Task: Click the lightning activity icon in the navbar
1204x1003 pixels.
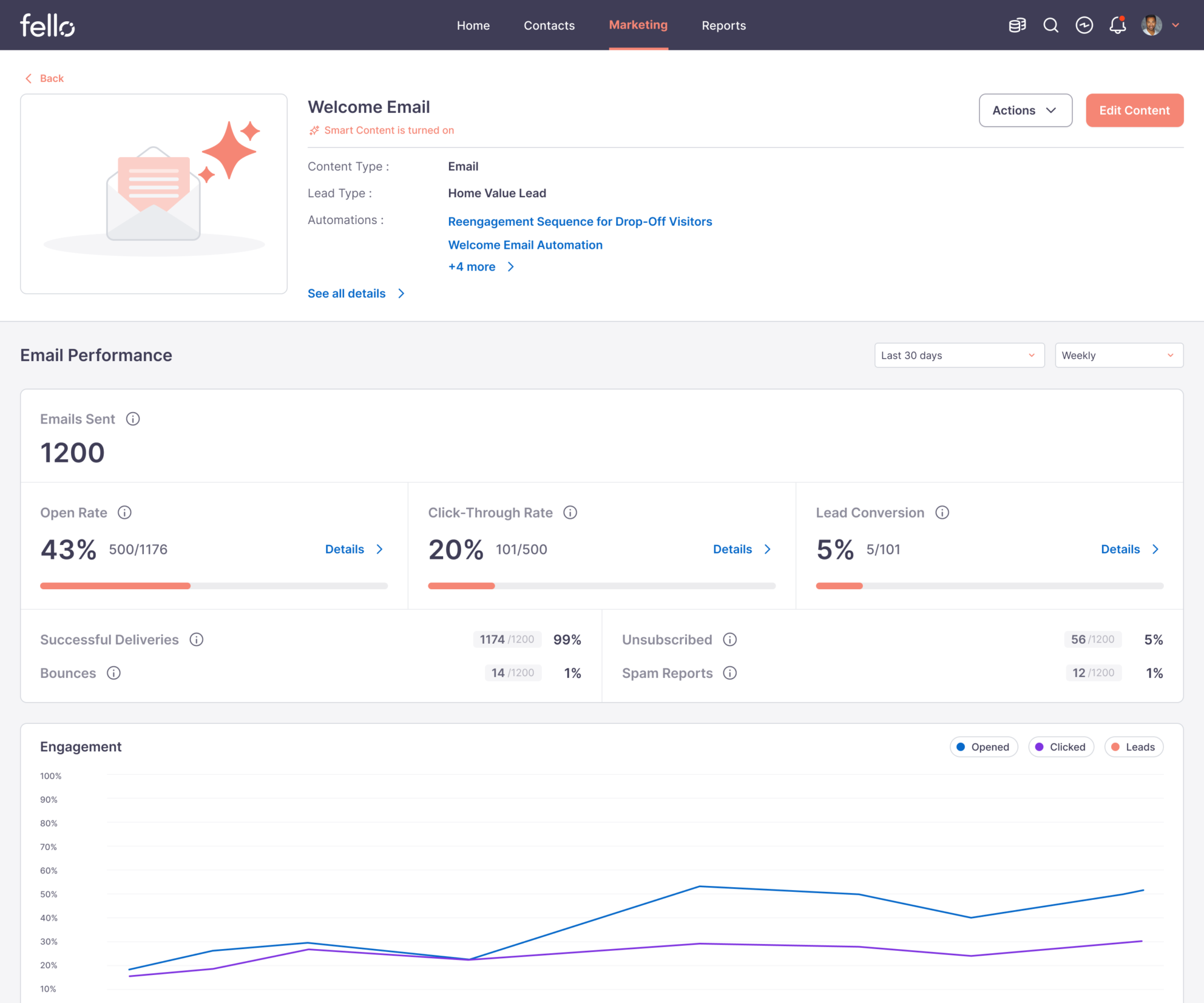Action: click(x=1084, y=25)
